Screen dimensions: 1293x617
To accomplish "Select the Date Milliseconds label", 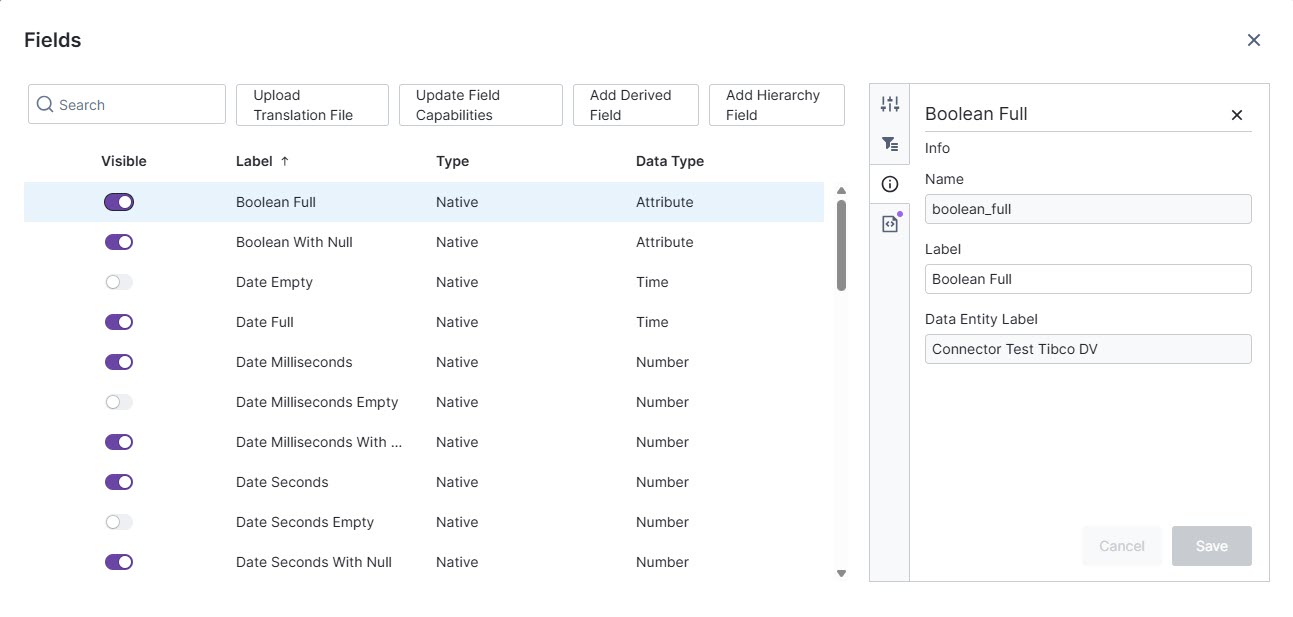I will tap(294, 362).
